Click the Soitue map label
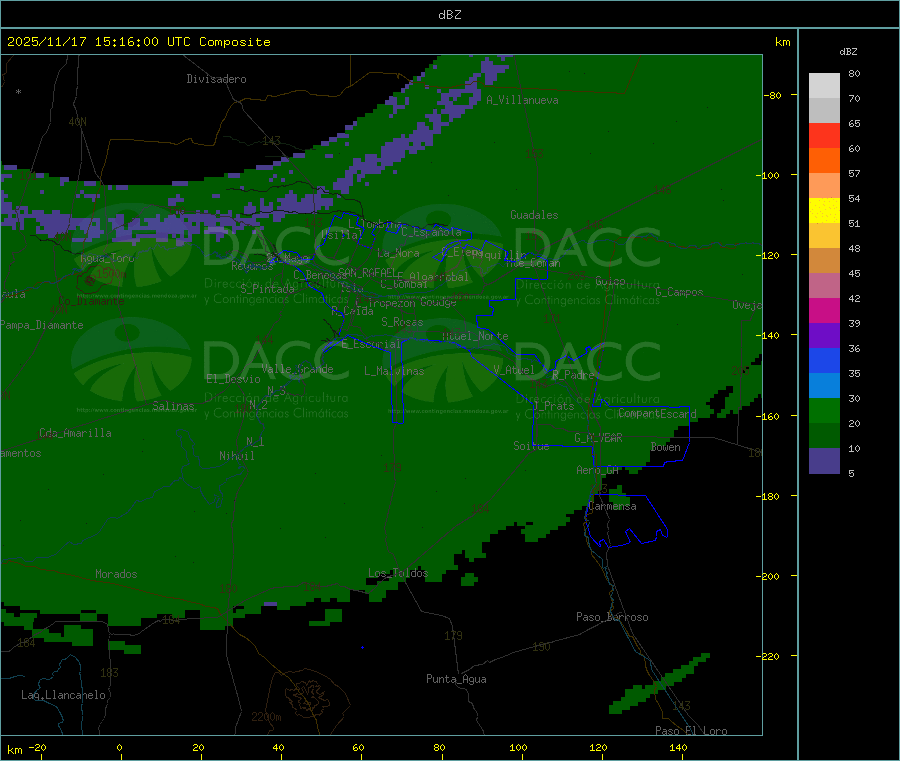Screen dimensions: 900x761 pos(531,446)
